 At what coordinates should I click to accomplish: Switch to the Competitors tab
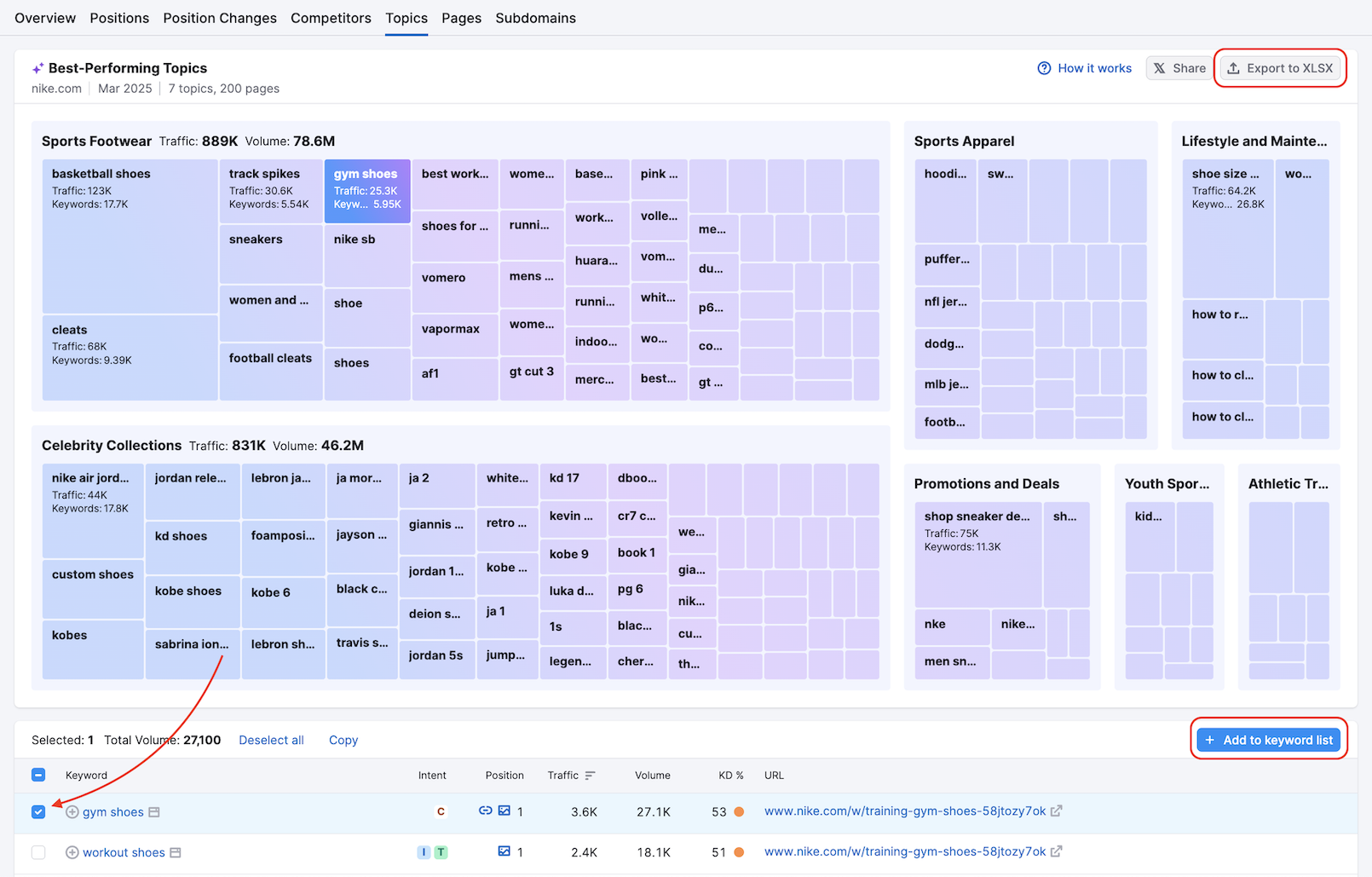click(x=331, y=18)
